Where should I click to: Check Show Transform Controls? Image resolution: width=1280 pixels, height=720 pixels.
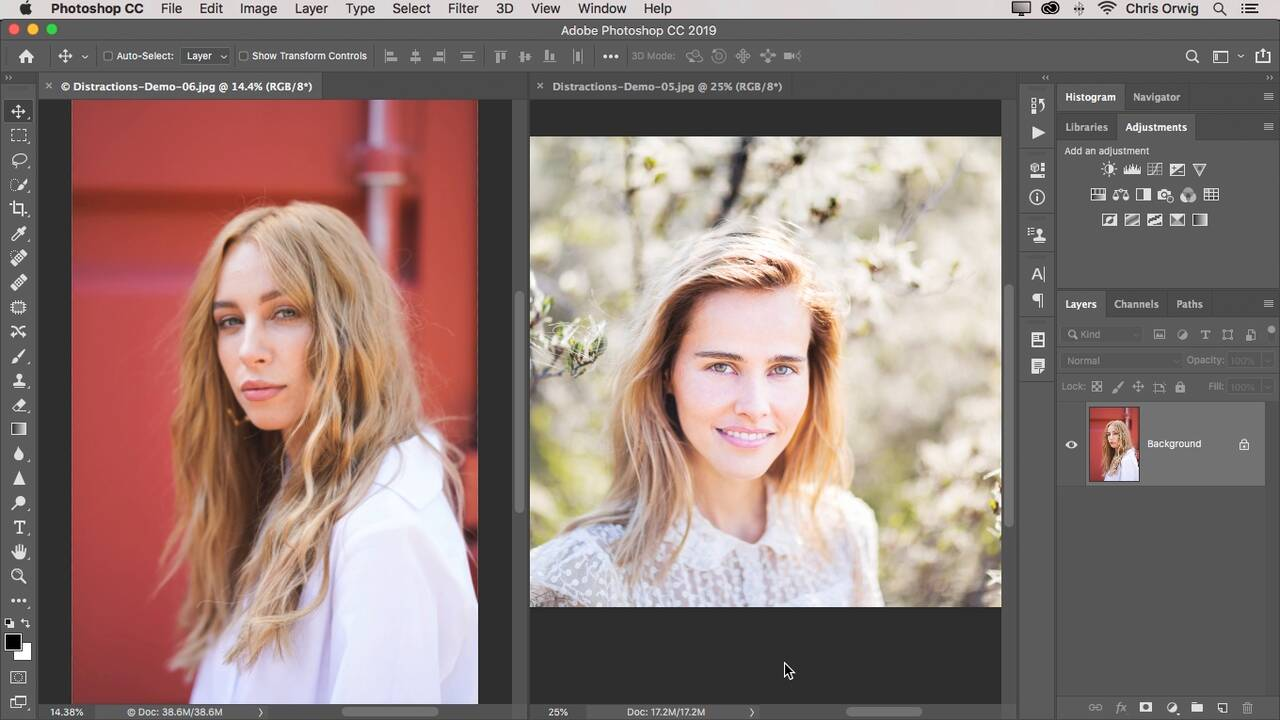[x=243, y=56]
